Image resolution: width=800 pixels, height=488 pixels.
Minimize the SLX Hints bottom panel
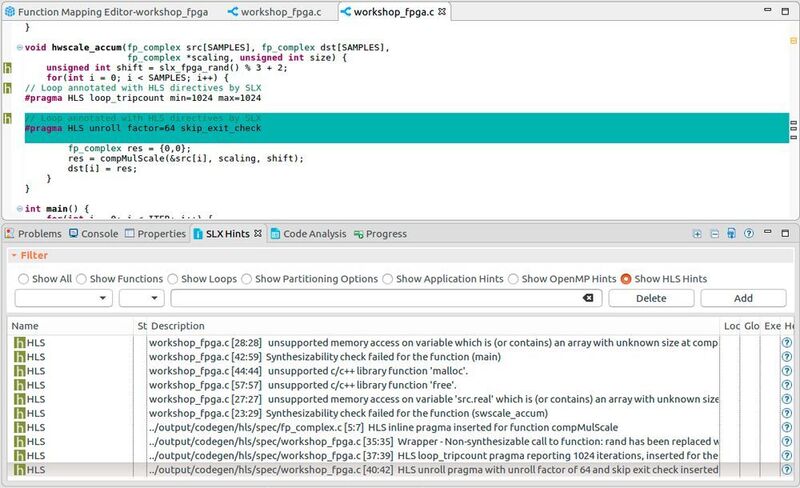[767, 232]
